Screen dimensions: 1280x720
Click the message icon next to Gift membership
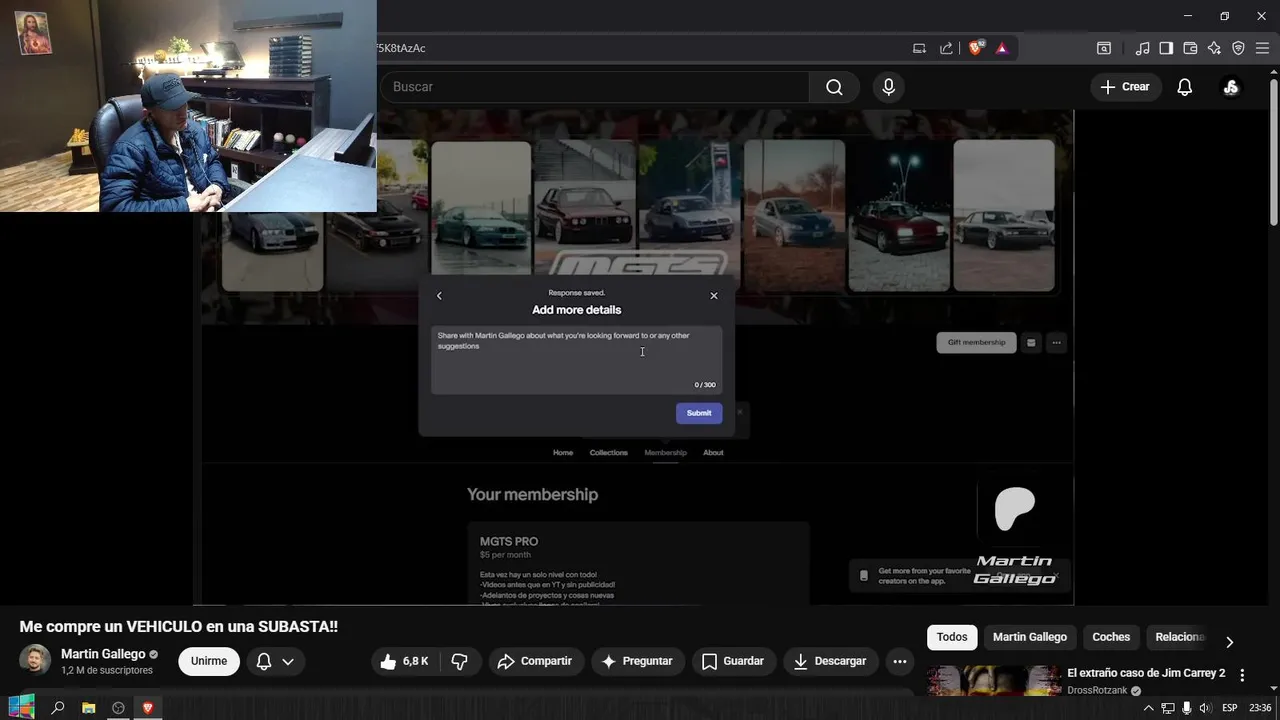coord(1031,343)
